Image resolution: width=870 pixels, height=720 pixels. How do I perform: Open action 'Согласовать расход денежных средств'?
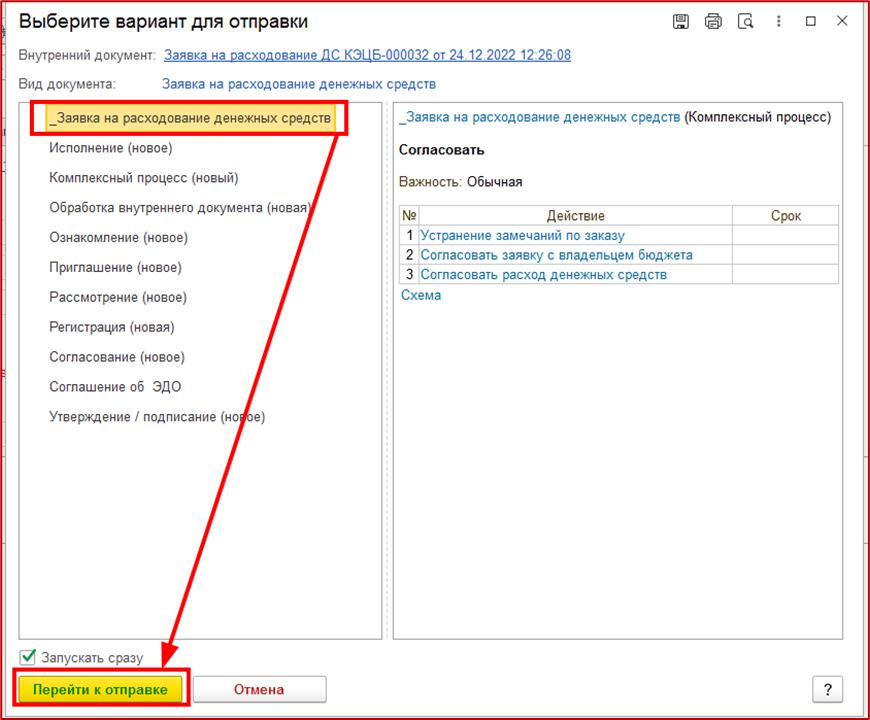[544, 274]
